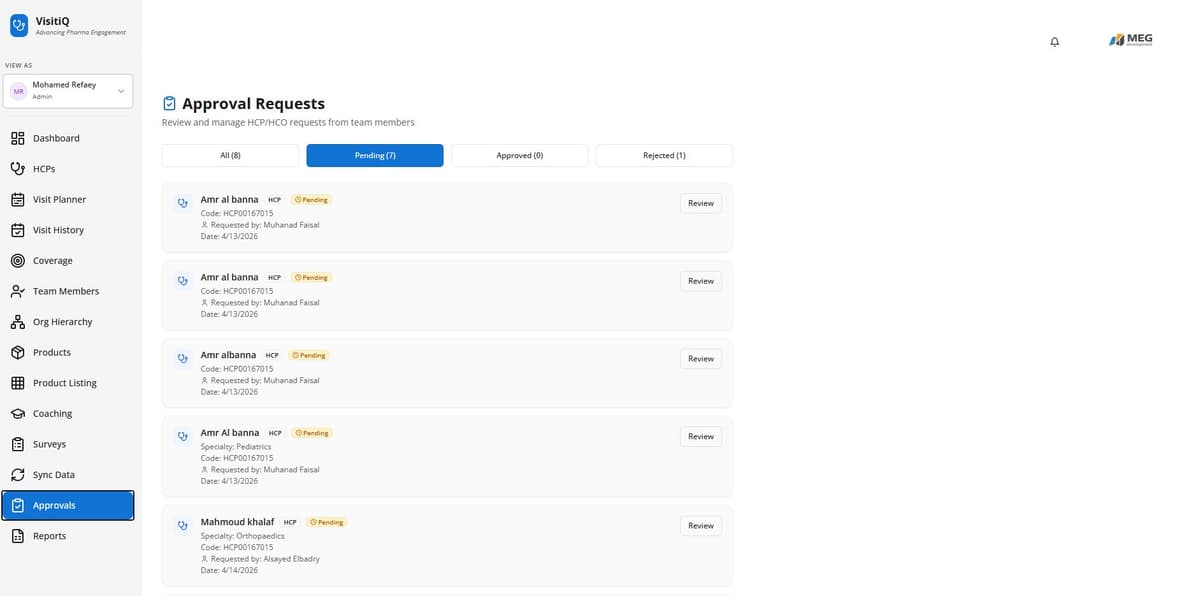Click the Org Hierarchy icon
The width and height of the screenshot is (1200, 596).
(17, 322)
